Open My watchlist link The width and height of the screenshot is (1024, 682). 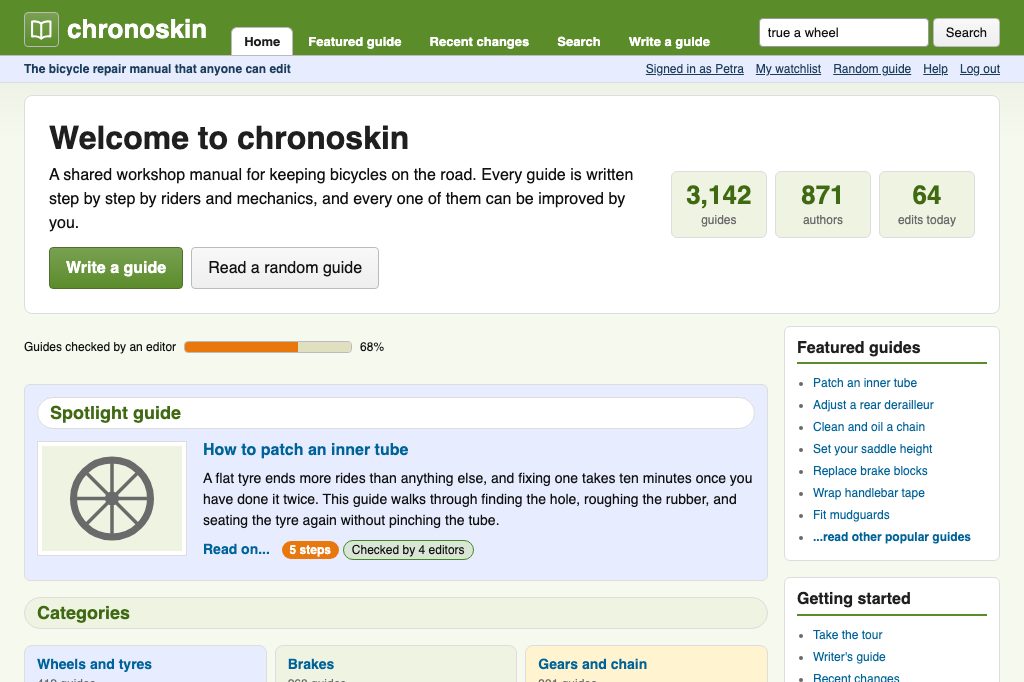(x=788, y=69)
